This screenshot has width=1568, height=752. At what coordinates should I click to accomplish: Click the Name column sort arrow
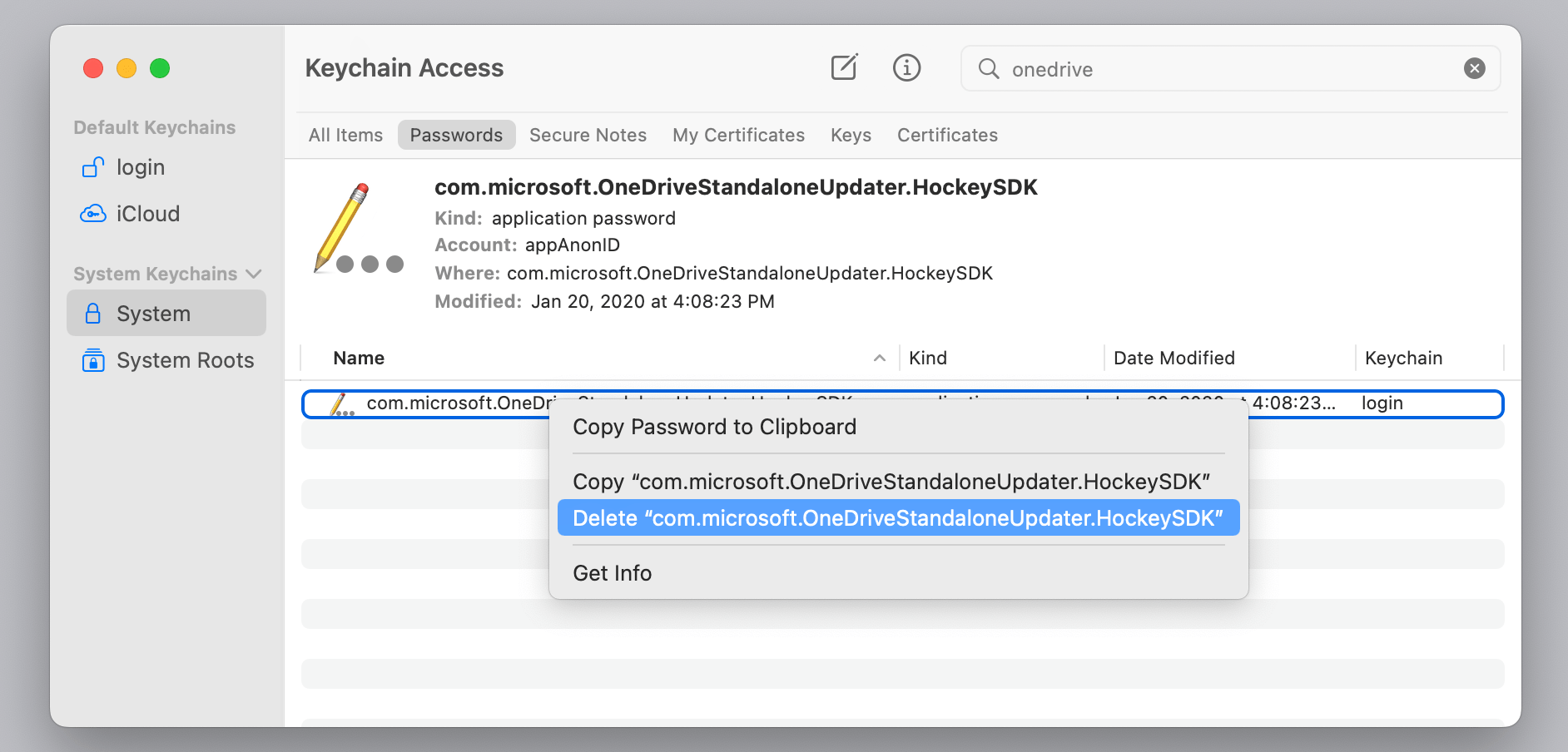point(879,358)
